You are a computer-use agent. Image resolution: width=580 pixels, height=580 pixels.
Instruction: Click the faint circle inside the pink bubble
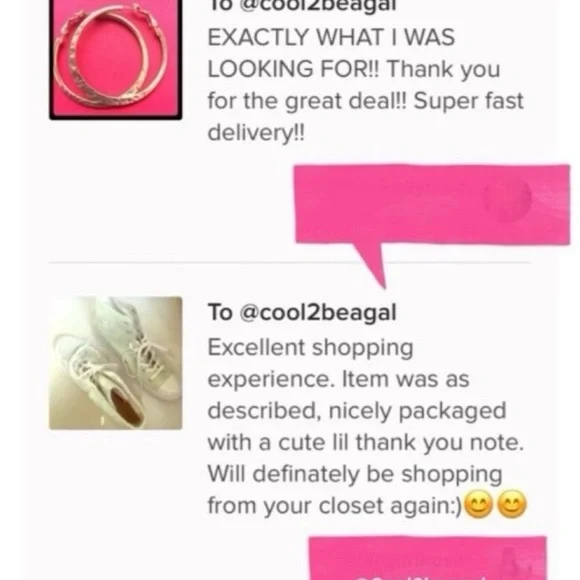tap(507, 199)
